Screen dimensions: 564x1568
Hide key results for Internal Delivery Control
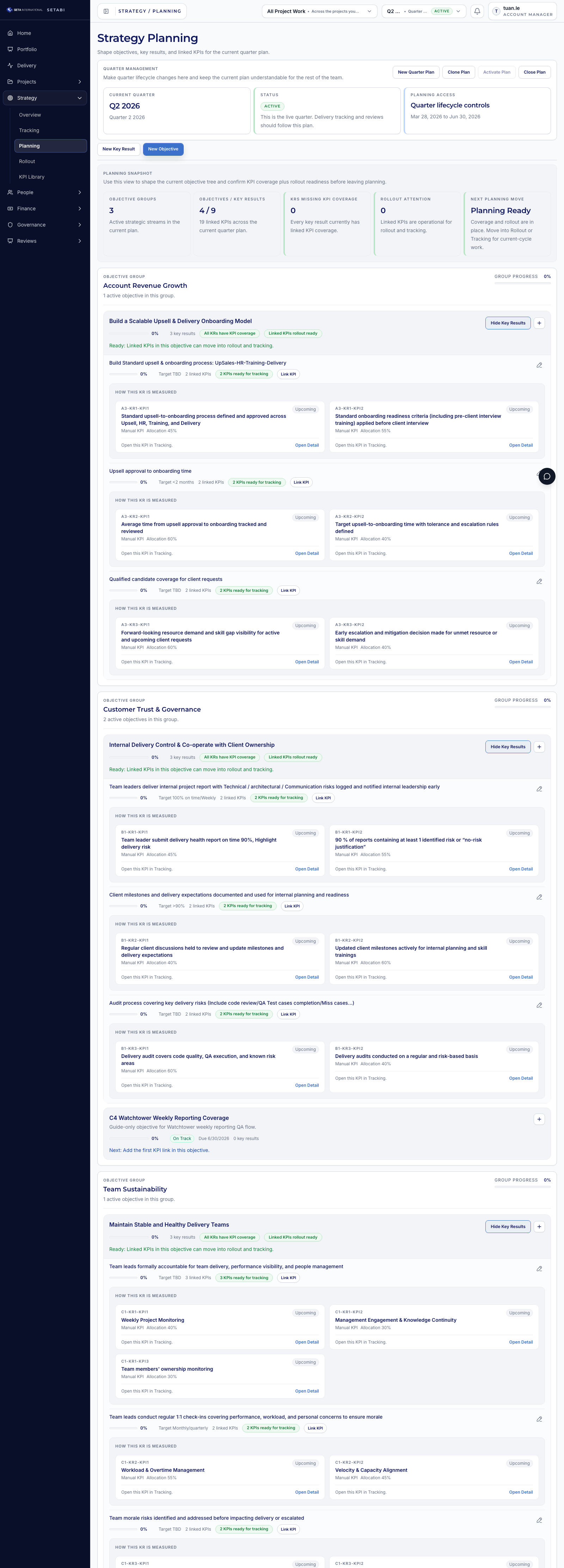coord(507,747)
